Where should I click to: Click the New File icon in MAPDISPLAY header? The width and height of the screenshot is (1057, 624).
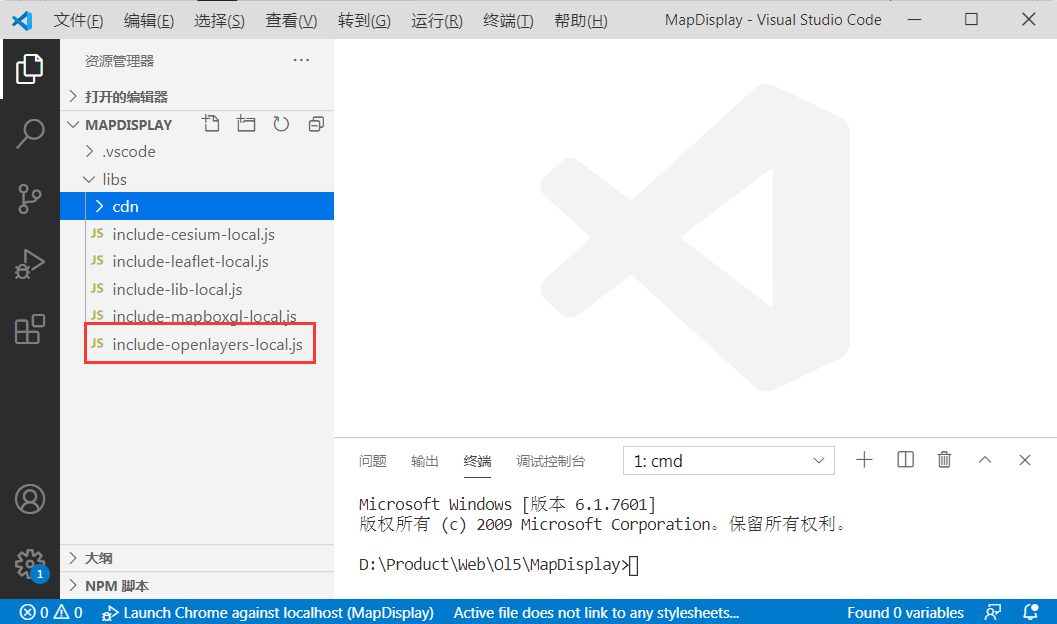point(211,124)
